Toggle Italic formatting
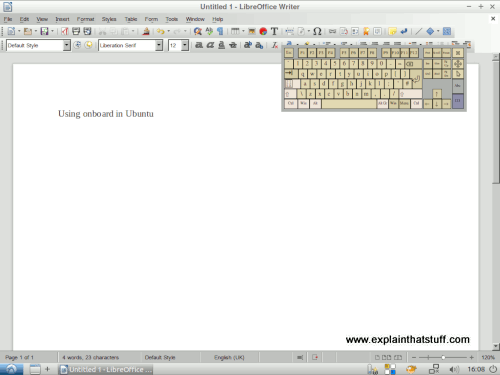Screen dimensions: 500x375 pyautogui.click(x=210, y=45)
